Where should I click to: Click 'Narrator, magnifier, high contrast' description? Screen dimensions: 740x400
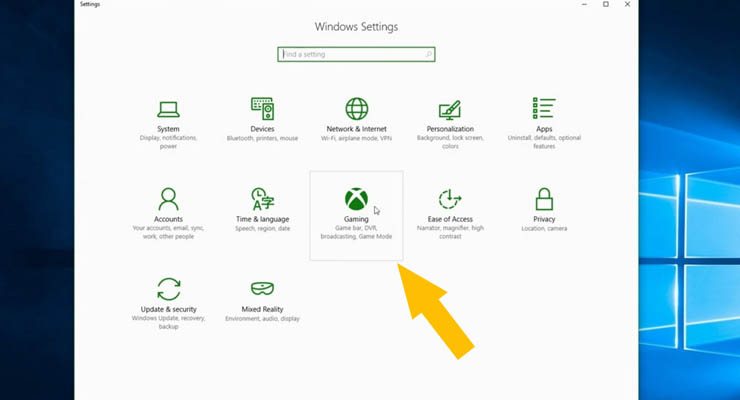tap(450, 232)
